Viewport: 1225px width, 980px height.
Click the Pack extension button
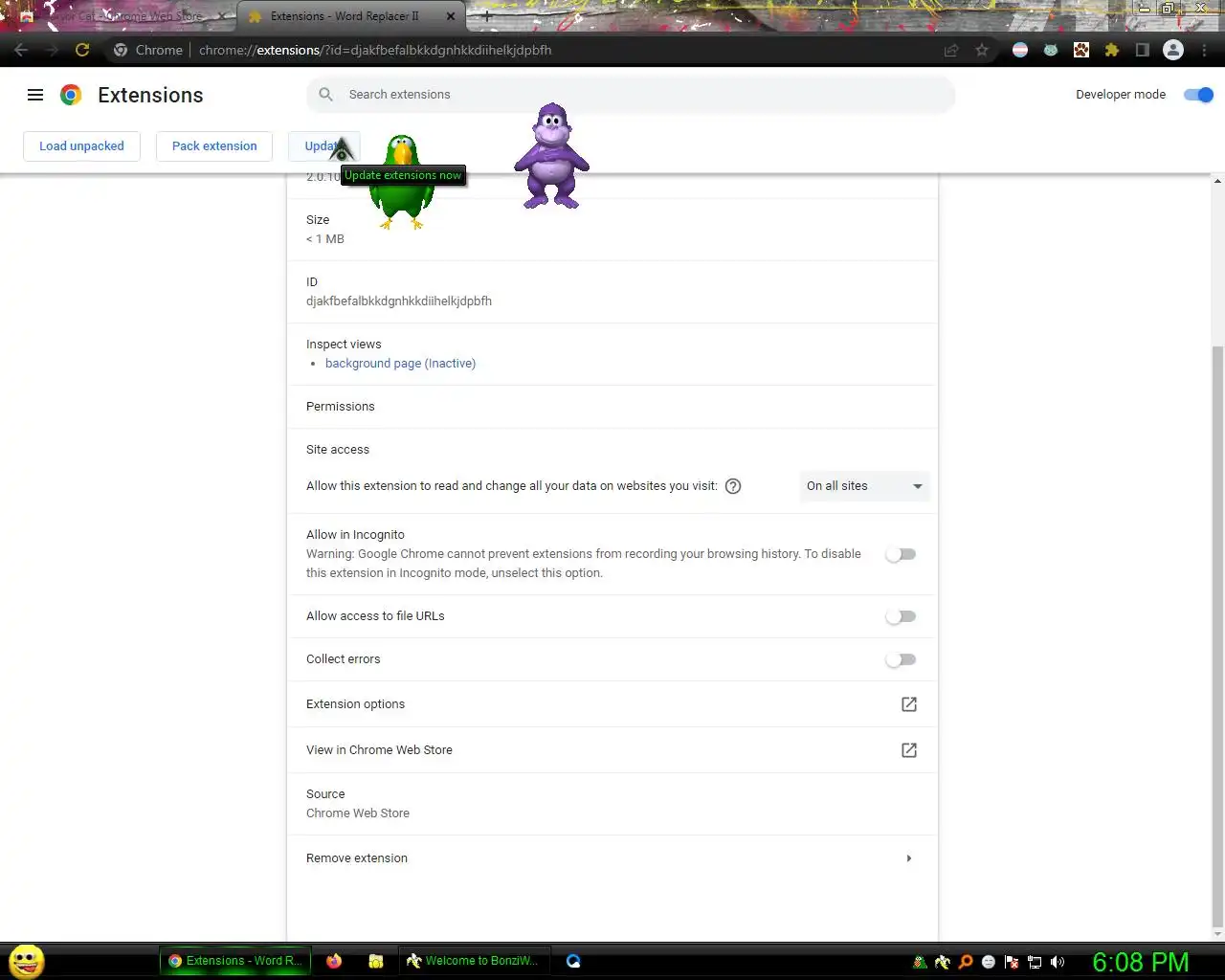click(214, 146)
